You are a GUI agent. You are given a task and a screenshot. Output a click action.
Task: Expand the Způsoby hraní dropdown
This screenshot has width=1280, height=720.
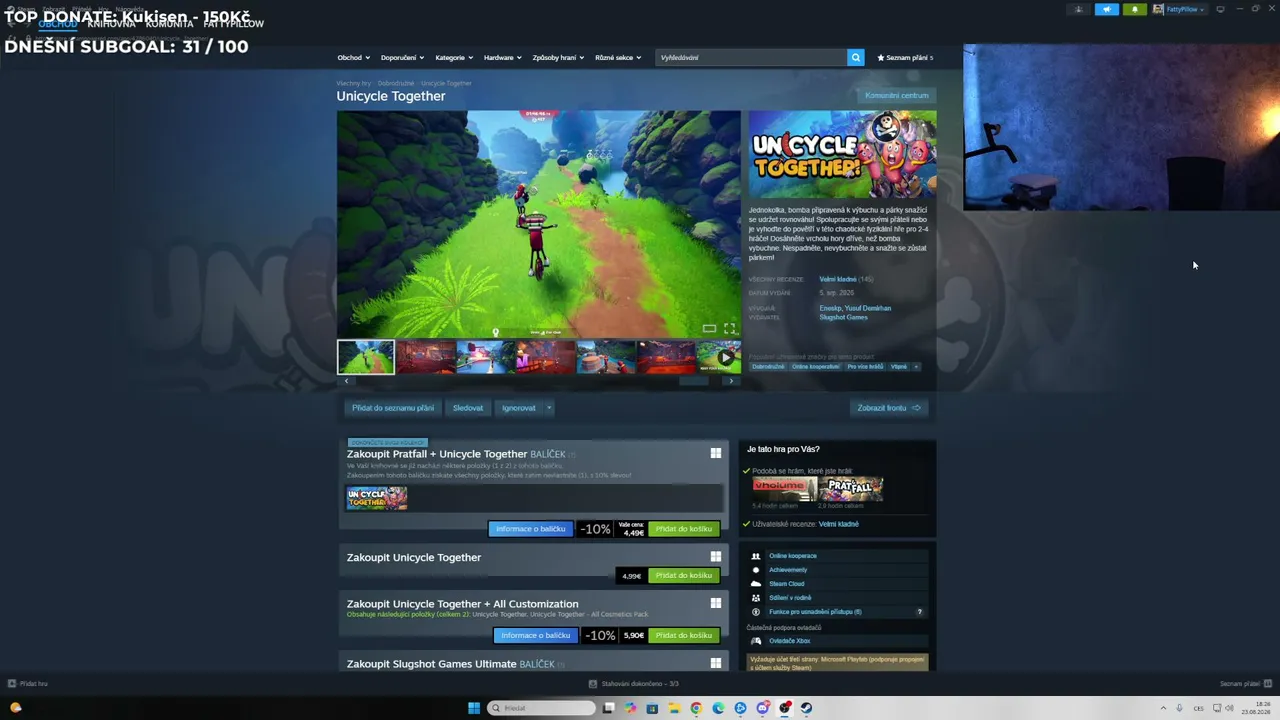(x=558, y=58)
